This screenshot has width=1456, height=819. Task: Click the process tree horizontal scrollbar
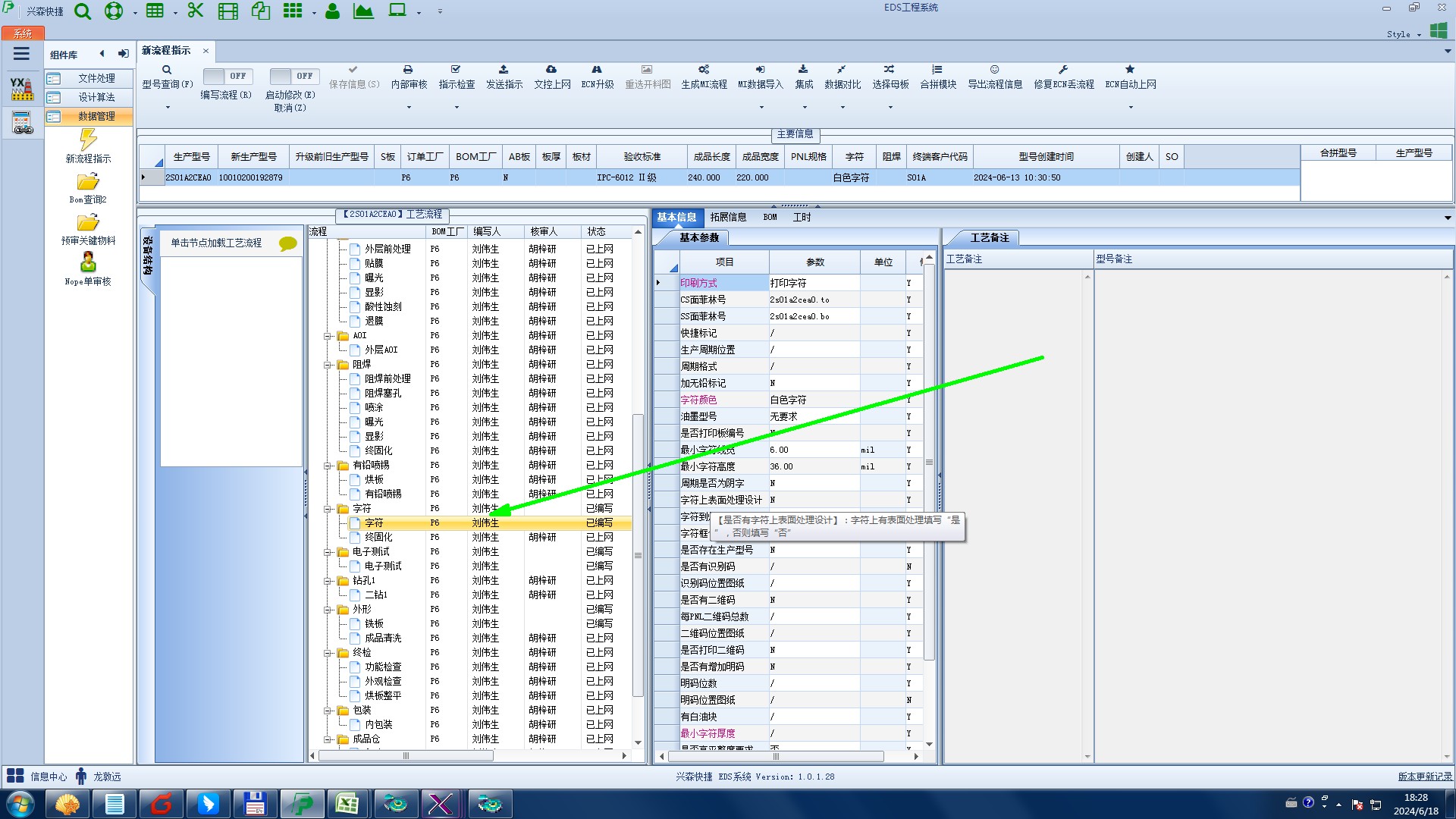[406, 756]
